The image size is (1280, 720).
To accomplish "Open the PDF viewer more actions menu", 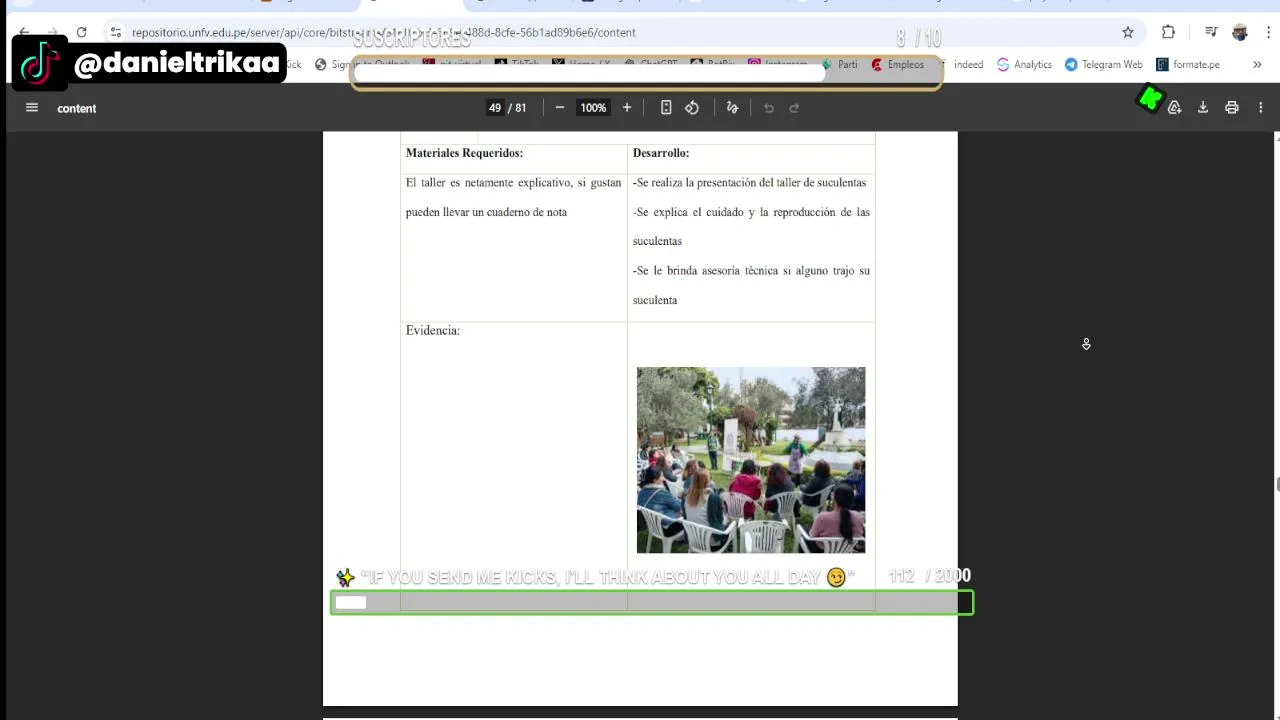I will click(1260, 108).
